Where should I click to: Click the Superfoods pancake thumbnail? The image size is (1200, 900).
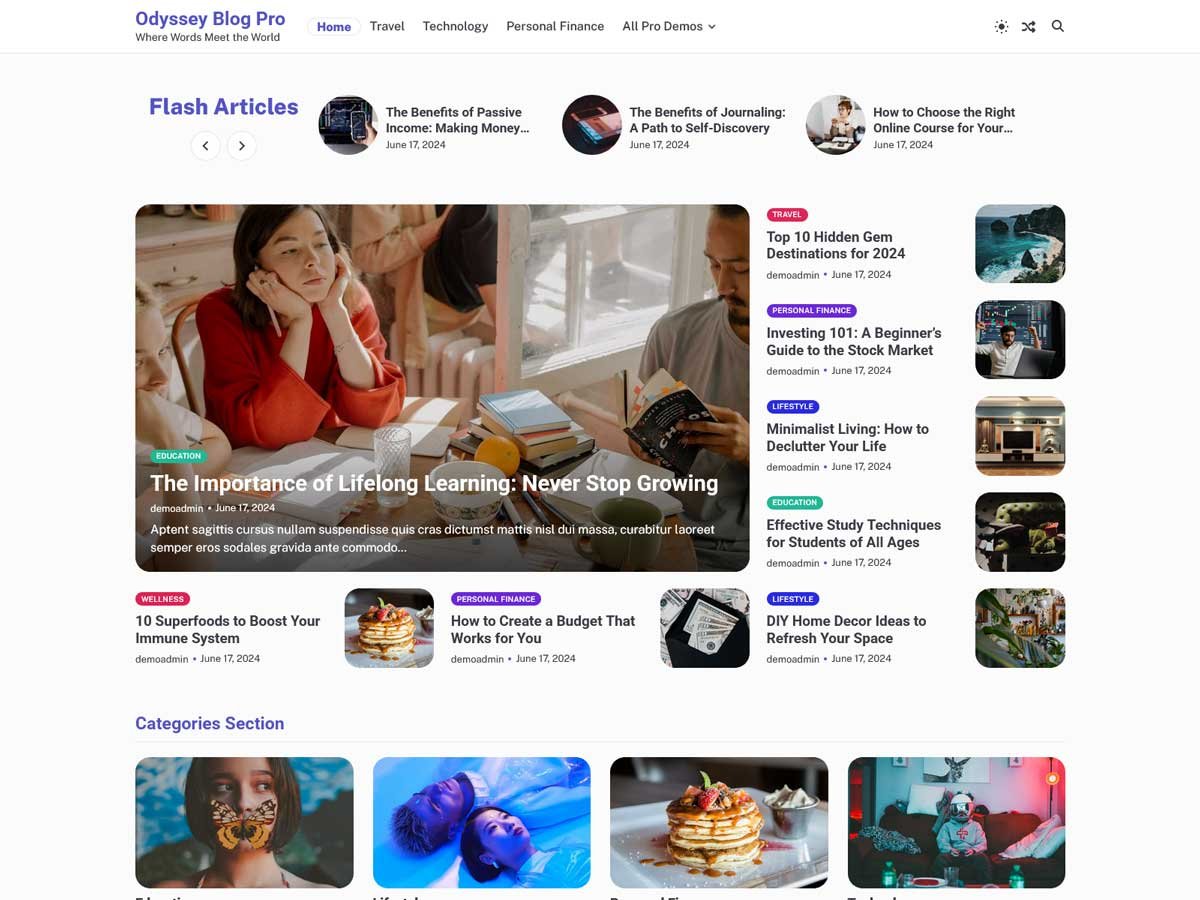click(x=389, y=628)
